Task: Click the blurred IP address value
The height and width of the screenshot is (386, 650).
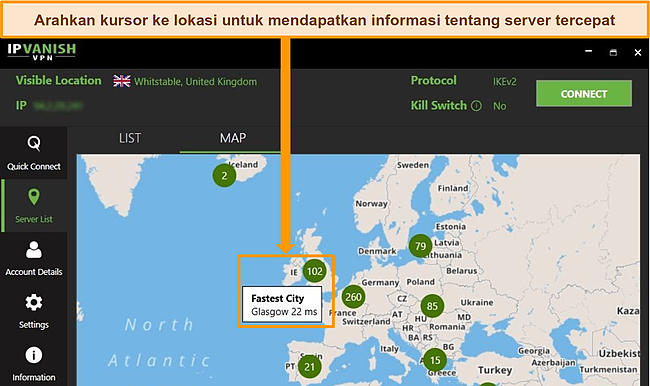Action: (58, 106)
